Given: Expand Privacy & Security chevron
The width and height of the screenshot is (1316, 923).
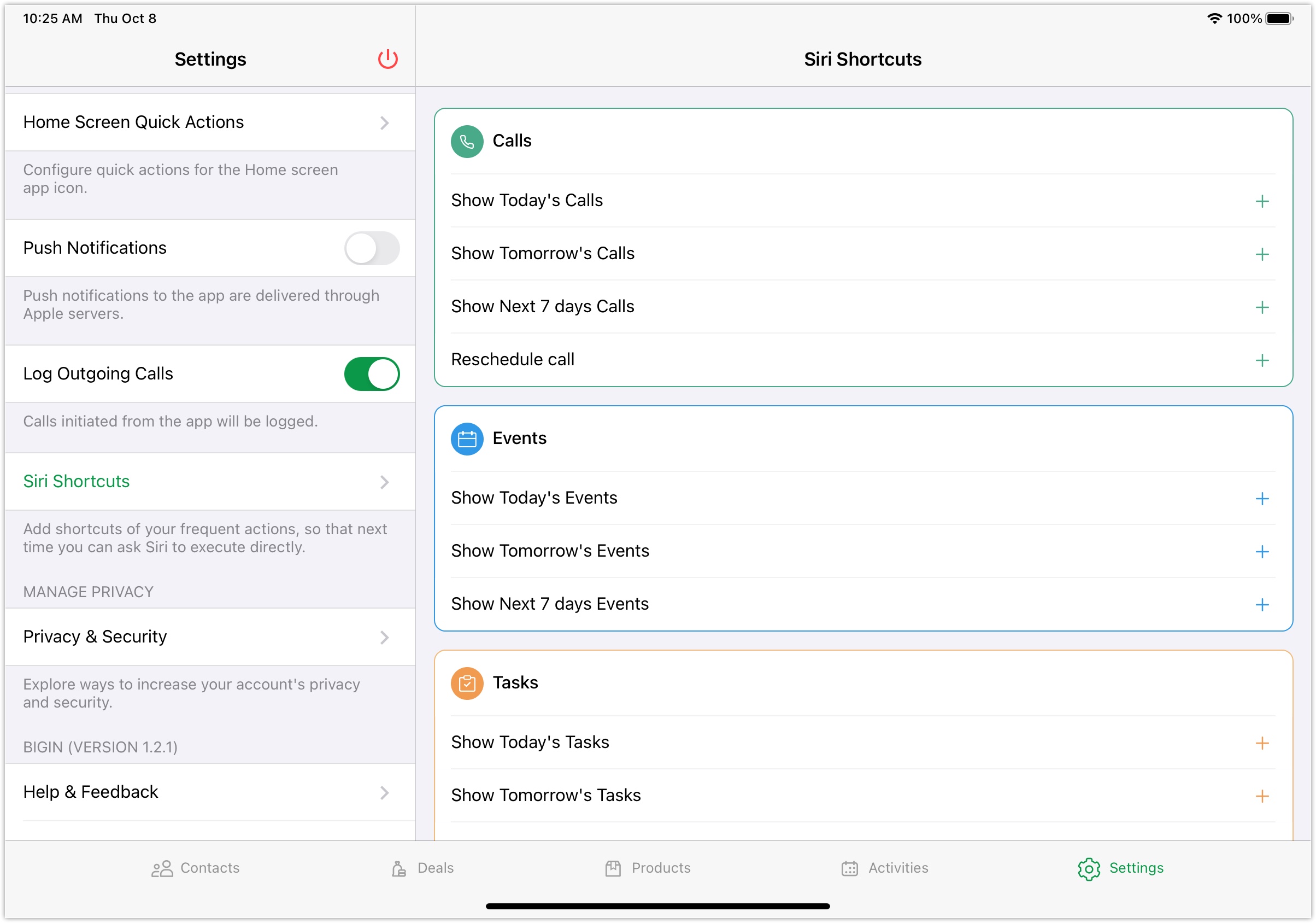Looking at the screenshot, I should pos(385,638).
